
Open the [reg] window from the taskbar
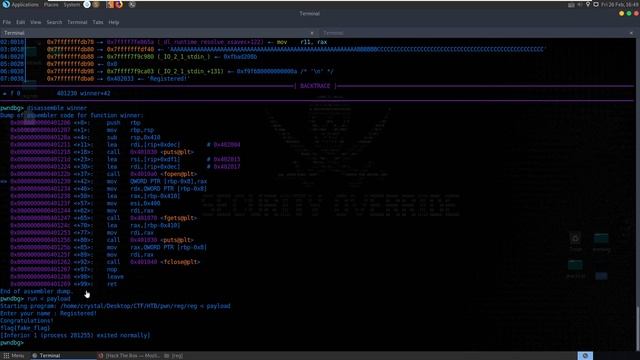pyautogui.click(x=174, y=356)
